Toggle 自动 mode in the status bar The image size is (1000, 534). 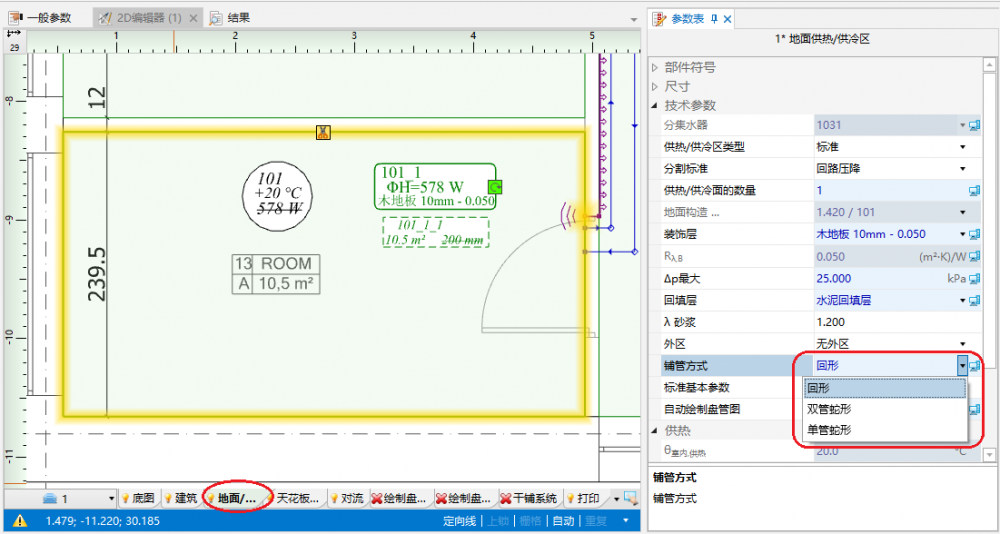tap(563, 521)
